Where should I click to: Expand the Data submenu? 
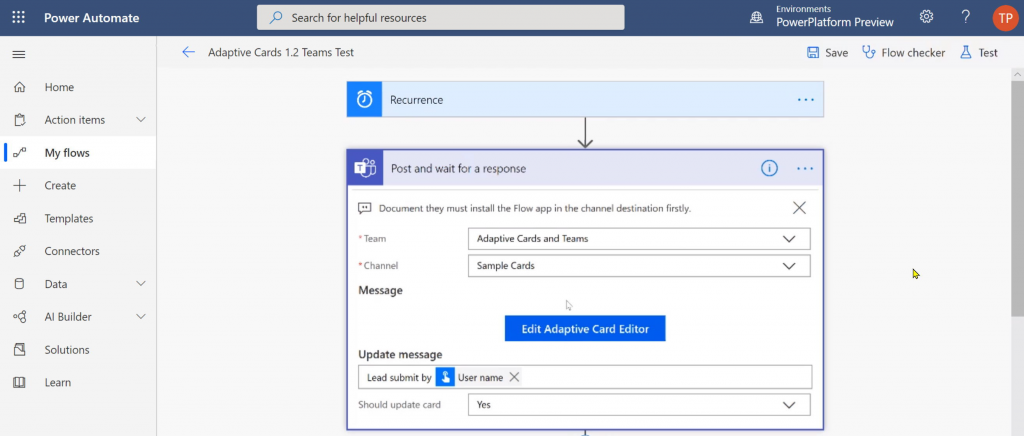140,284
